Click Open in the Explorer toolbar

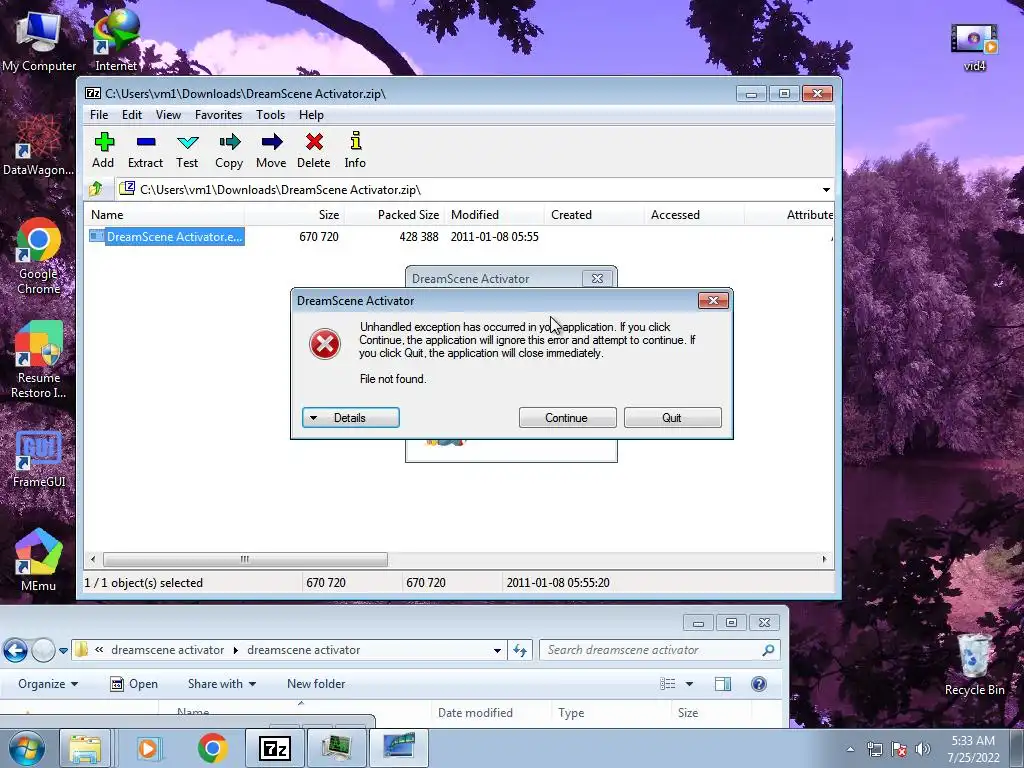[x=135, y=684]
